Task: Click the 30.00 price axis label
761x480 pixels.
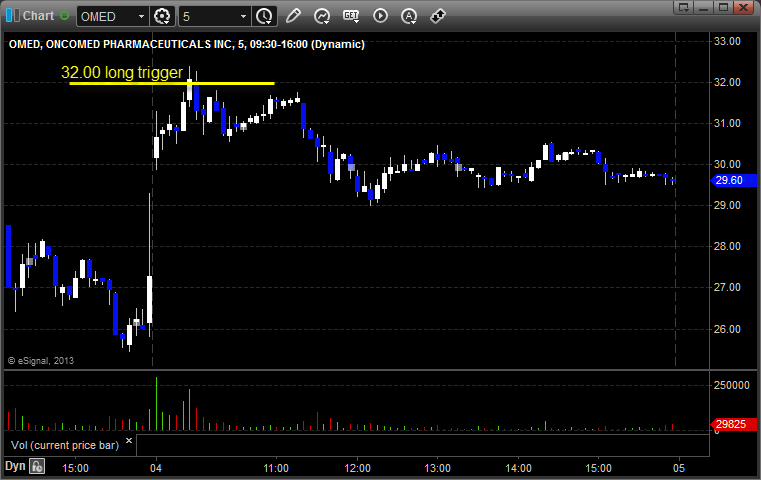Action: pos(727,165)
